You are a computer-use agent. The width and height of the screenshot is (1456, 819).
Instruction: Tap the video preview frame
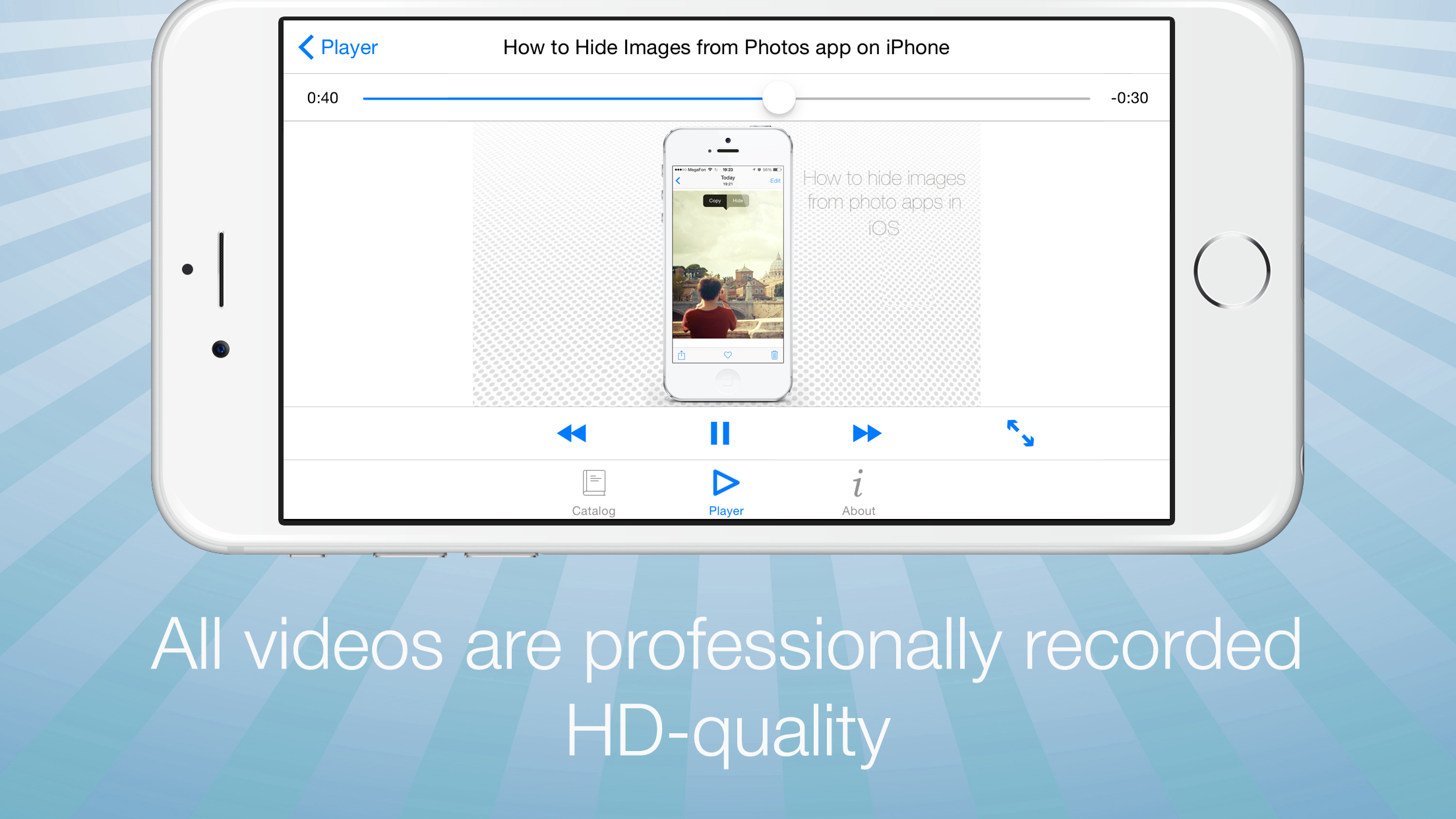(x=726, y=264)
